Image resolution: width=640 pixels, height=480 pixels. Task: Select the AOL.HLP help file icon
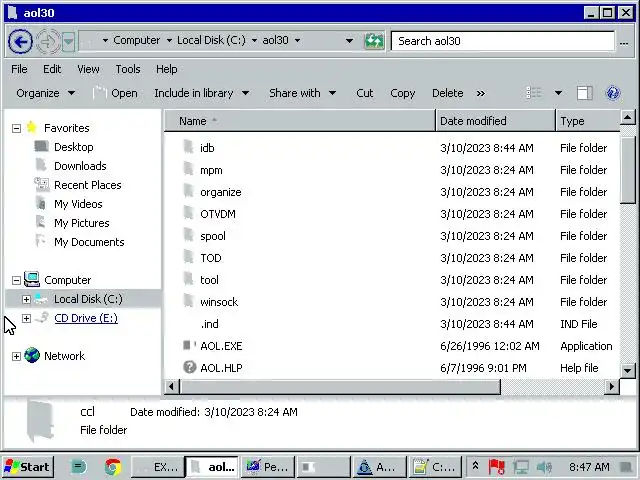click(x=189, y=367)
